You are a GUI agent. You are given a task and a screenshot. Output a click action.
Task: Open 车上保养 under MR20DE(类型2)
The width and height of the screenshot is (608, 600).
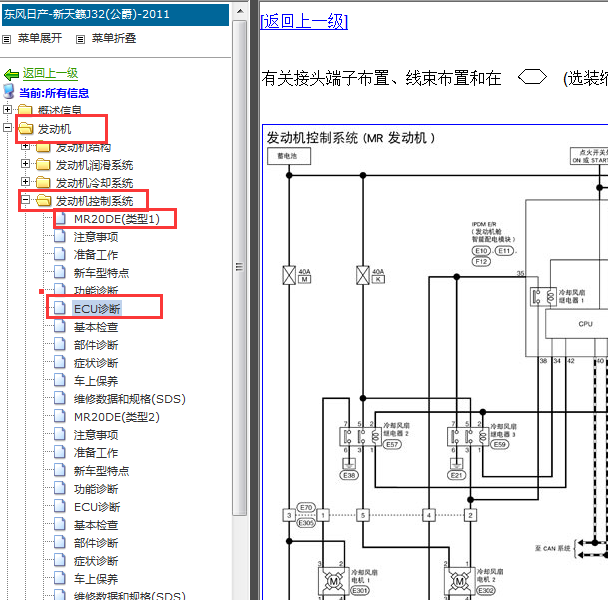pos(96,579)
